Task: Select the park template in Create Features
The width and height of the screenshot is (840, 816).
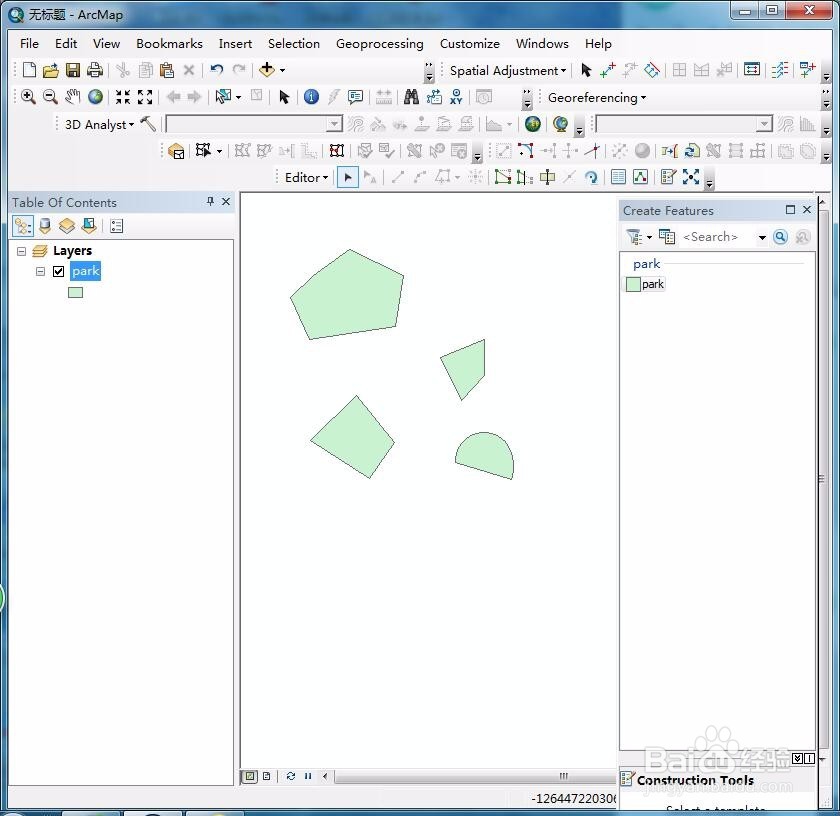Action: [x=646, y=284]
